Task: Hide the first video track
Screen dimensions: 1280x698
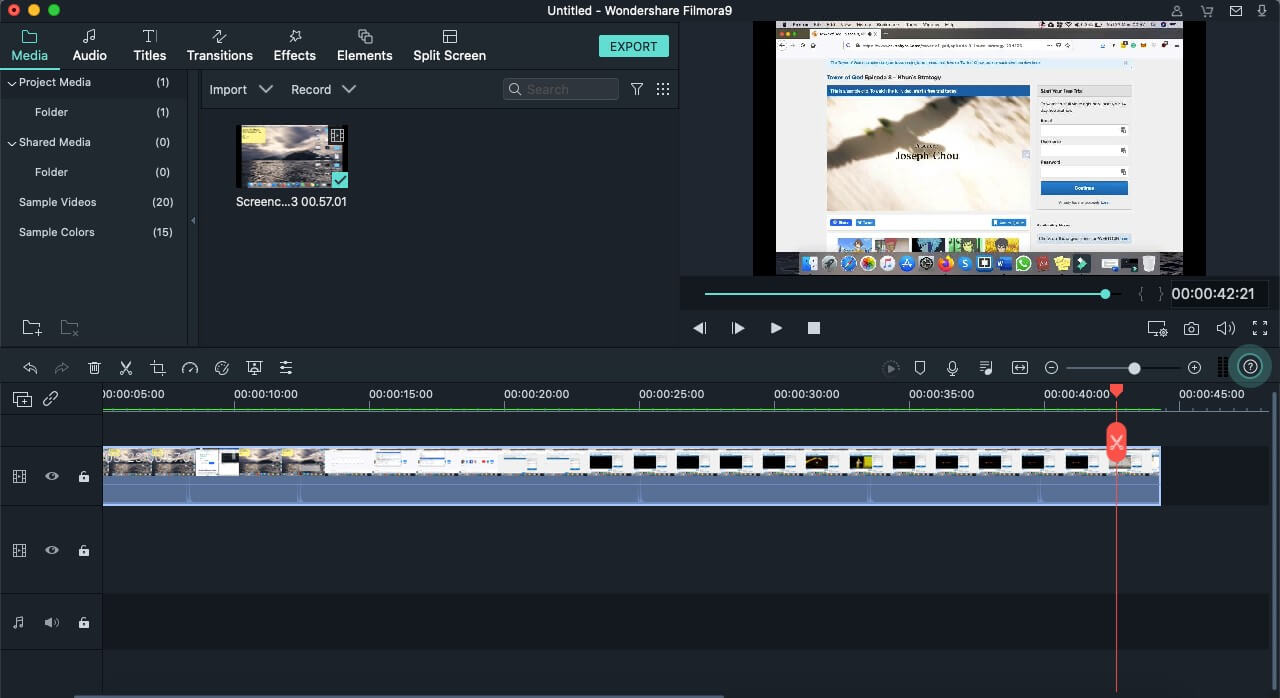Action: coord(51,477)
